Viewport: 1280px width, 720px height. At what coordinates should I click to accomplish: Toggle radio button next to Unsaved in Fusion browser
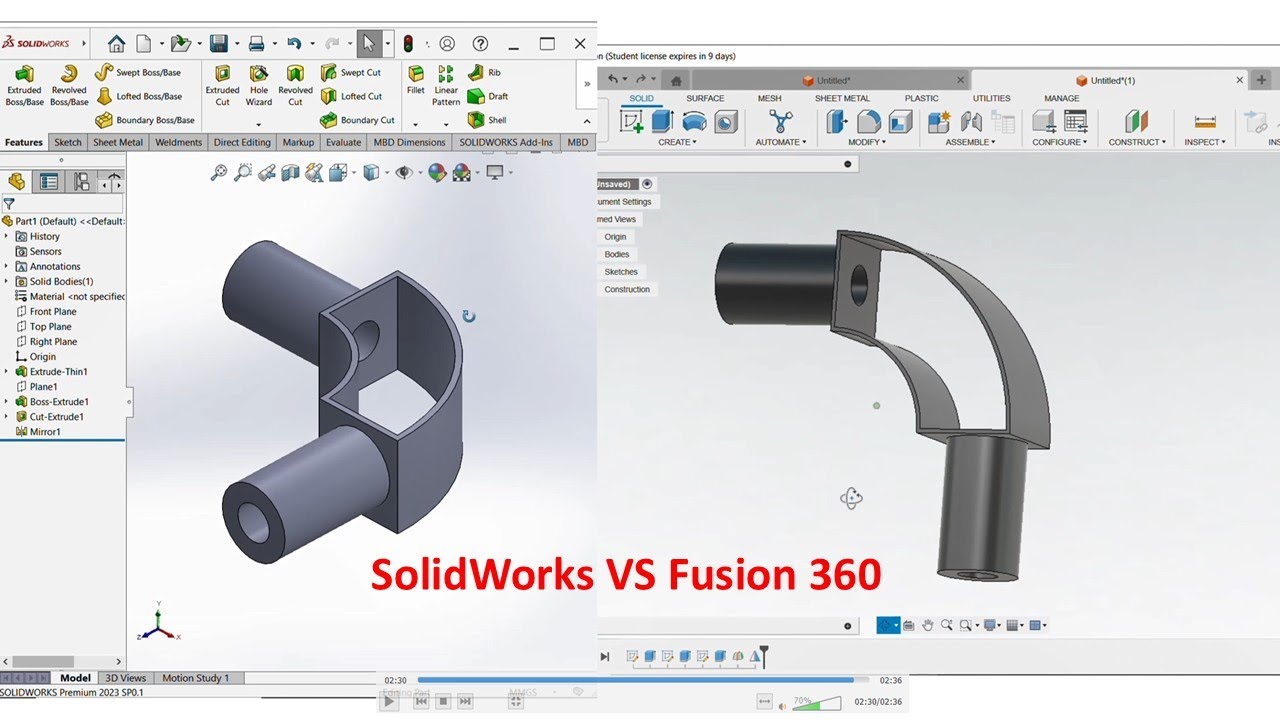(x=647, y=184)
